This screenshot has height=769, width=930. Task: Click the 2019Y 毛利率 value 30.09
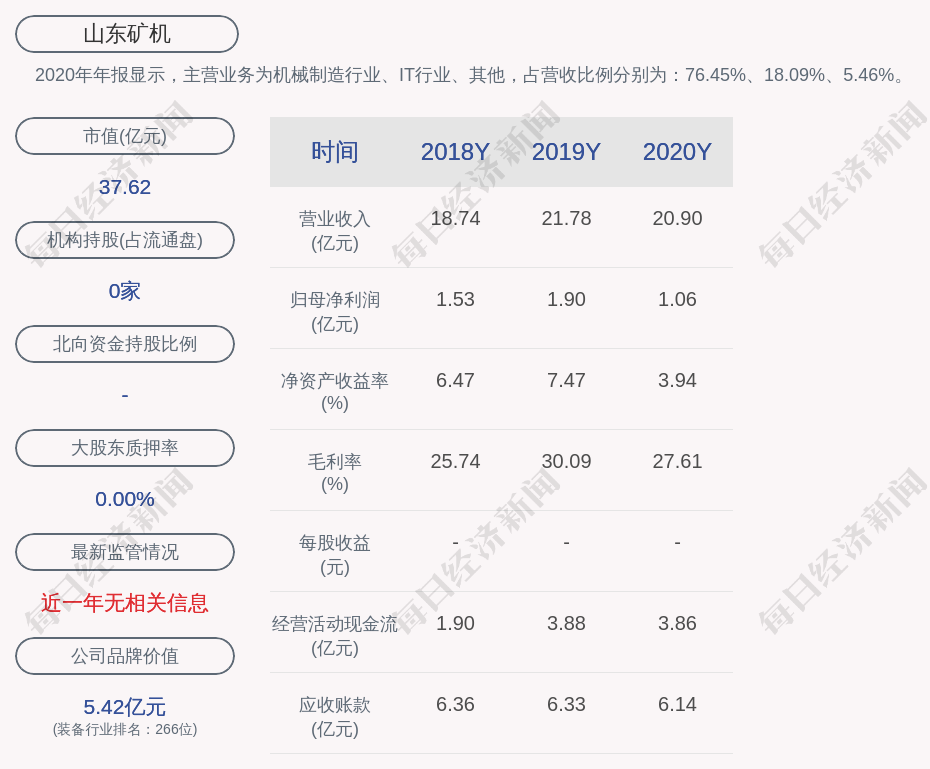click(x=566, y=461)
